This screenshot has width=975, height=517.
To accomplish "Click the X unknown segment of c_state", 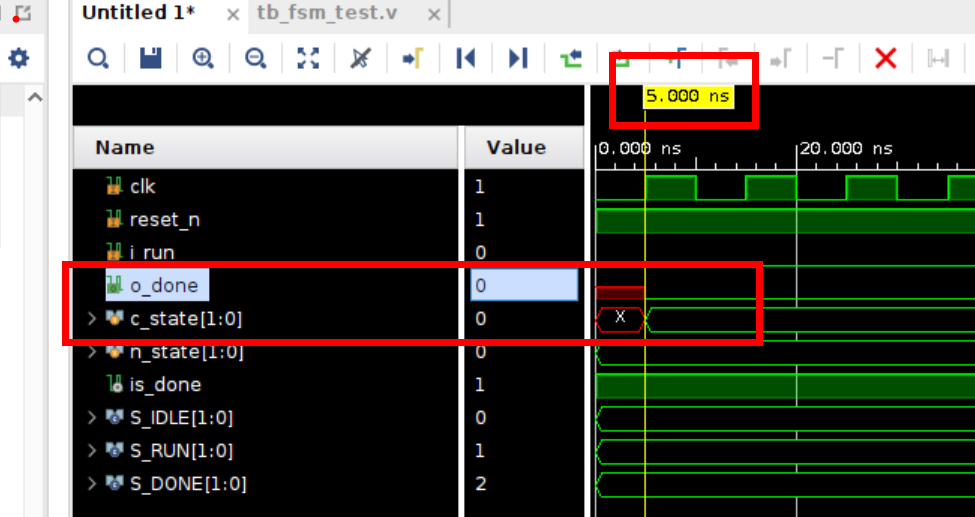I will [620, 319].
